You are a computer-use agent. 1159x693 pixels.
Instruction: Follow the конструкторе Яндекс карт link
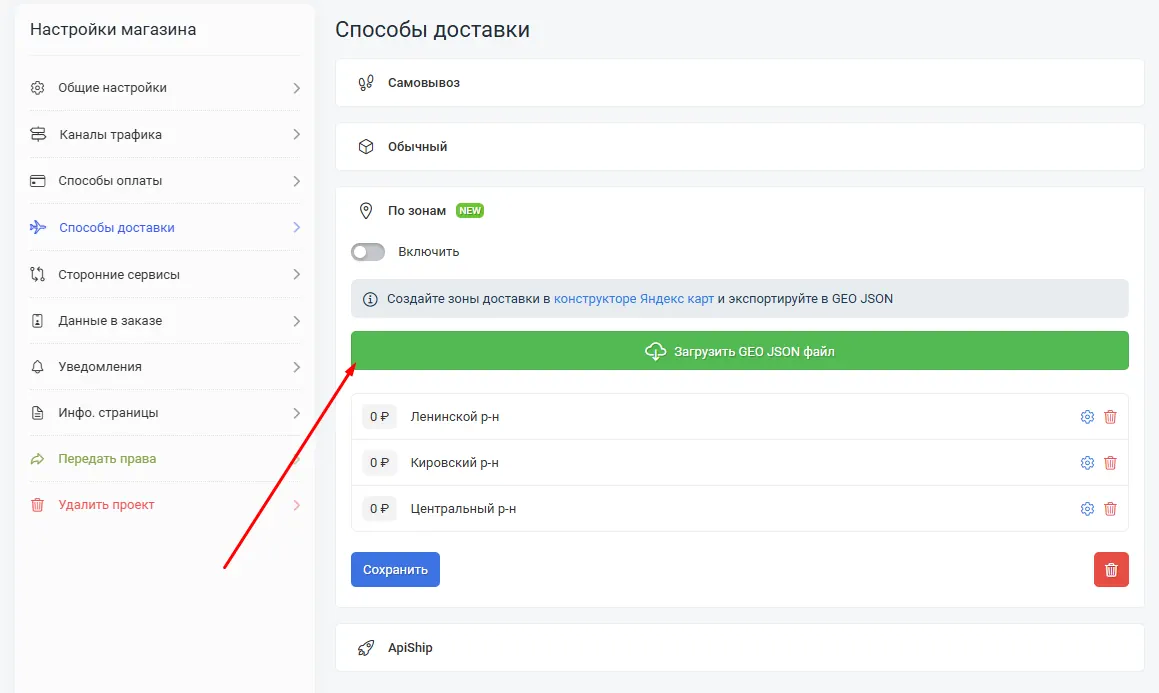(633, 299)
